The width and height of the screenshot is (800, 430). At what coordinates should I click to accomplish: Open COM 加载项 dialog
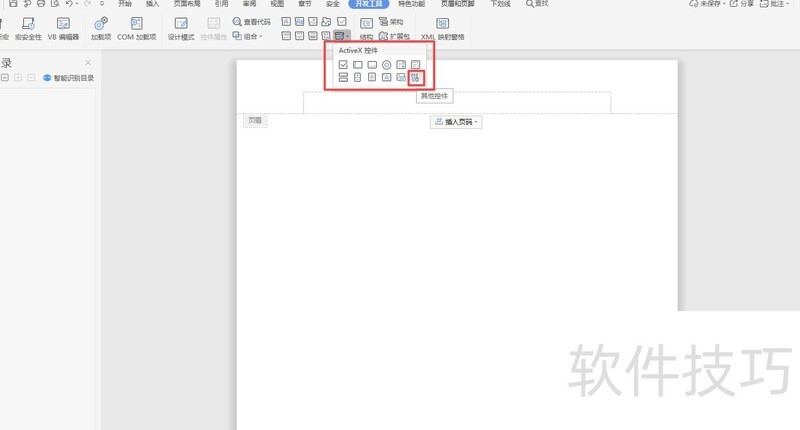pos(137,29)
